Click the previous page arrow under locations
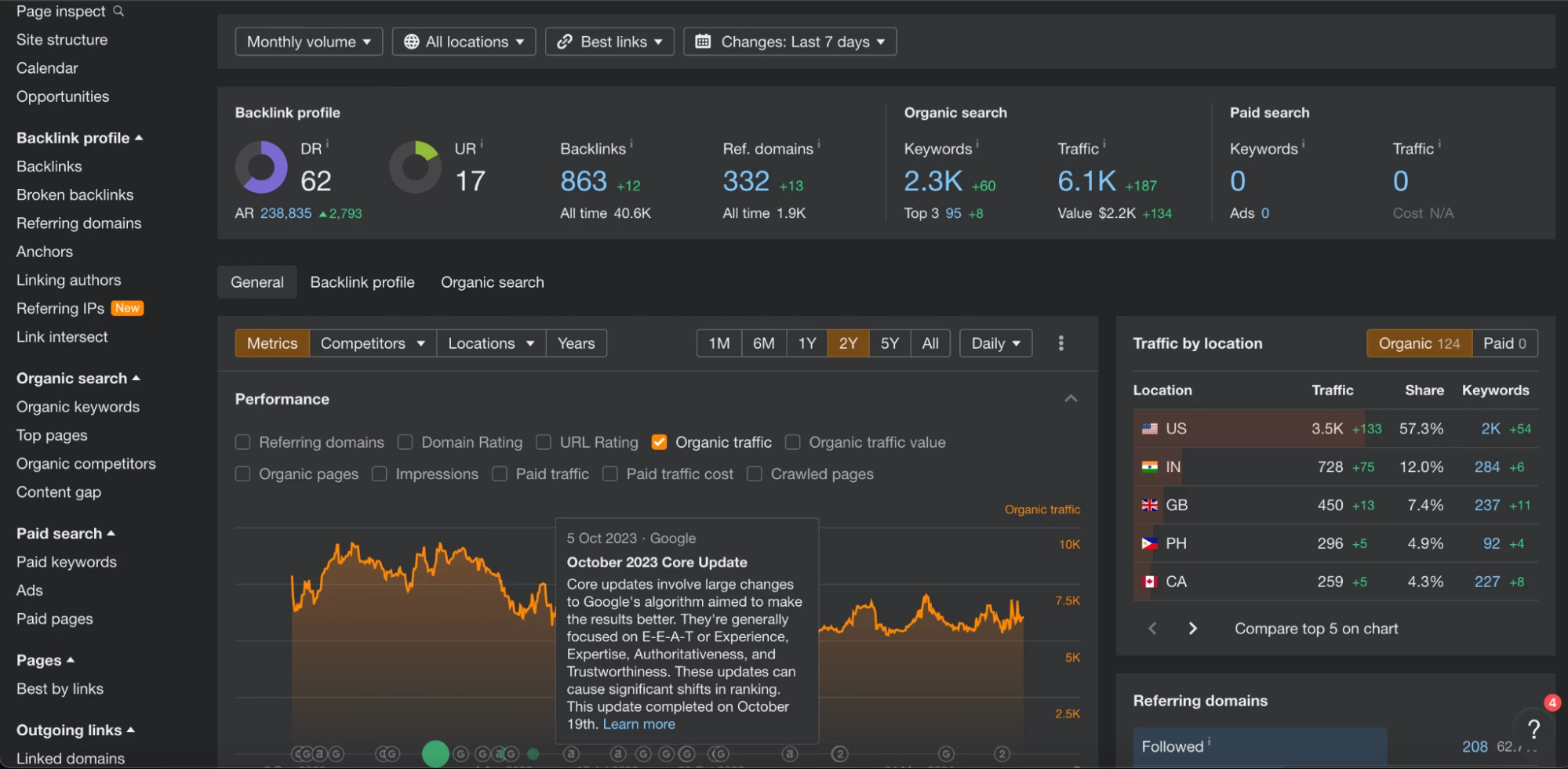Screen dimensions: 1568x769 point(1152,629)
